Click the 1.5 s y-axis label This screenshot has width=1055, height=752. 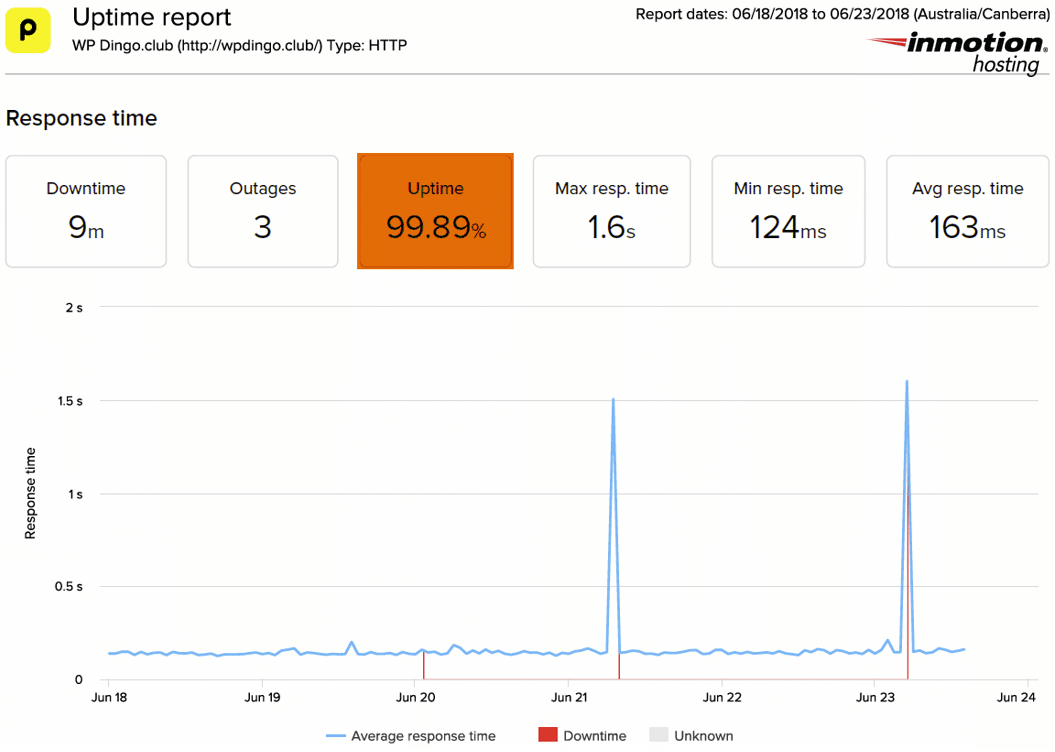tap(70, 401)
